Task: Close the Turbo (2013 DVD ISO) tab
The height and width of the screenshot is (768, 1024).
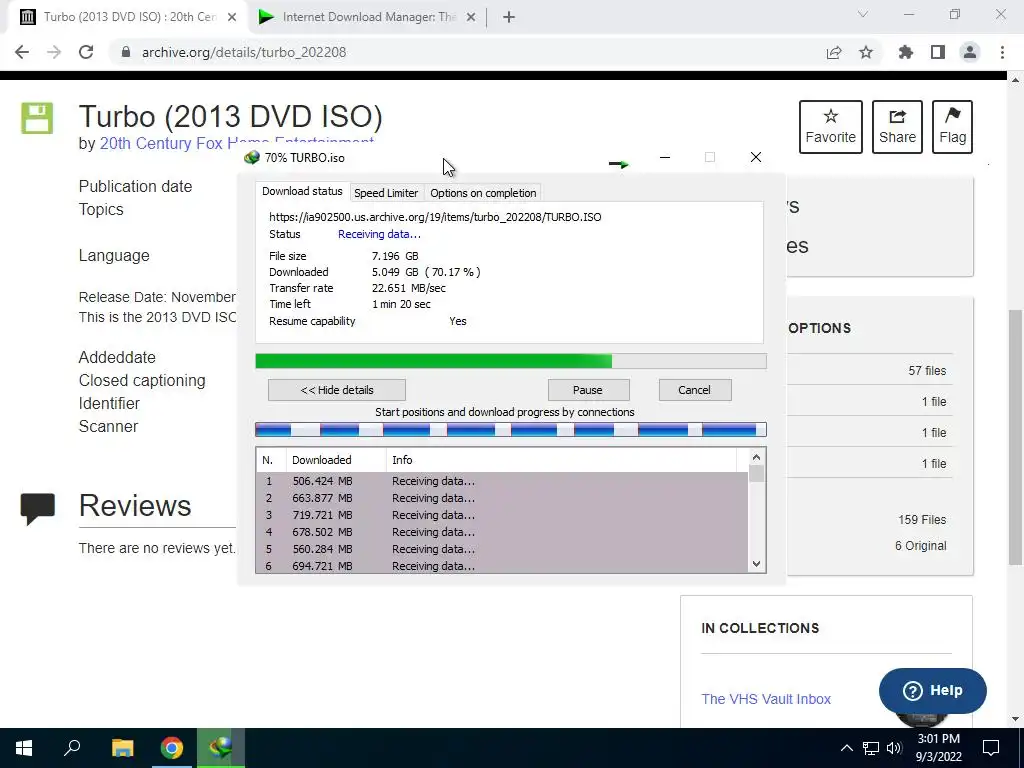Action: 232,18
